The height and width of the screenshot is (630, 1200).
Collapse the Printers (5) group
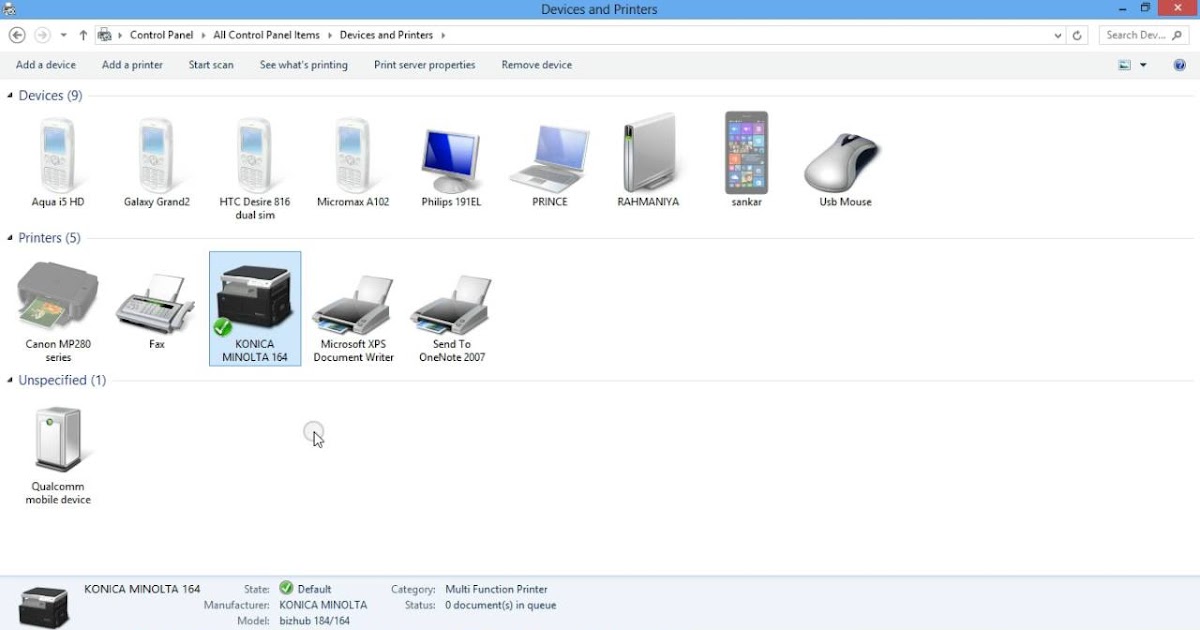10,238
